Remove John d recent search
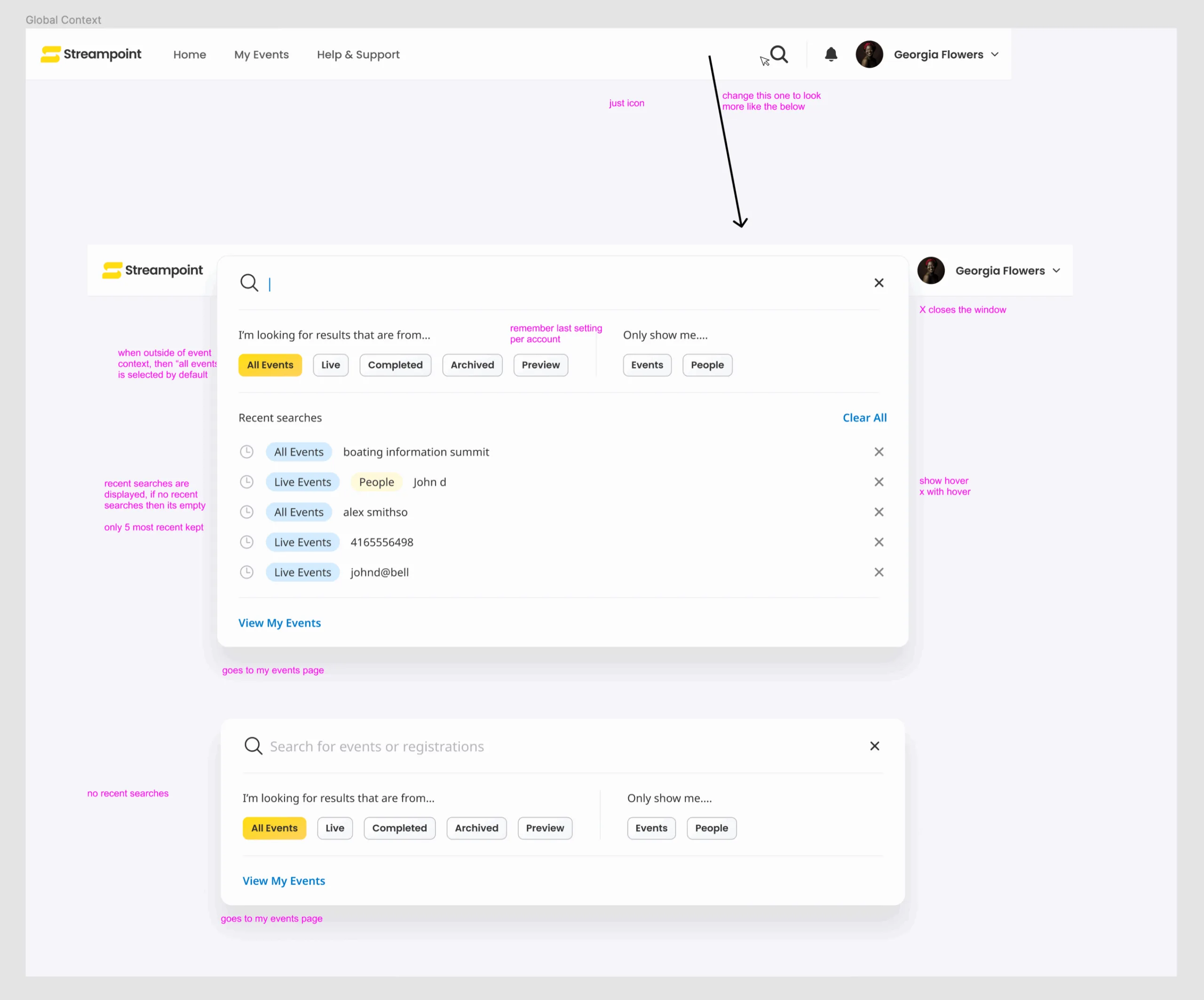Viewport: 1204px width, 1000px height. point(879,482)
